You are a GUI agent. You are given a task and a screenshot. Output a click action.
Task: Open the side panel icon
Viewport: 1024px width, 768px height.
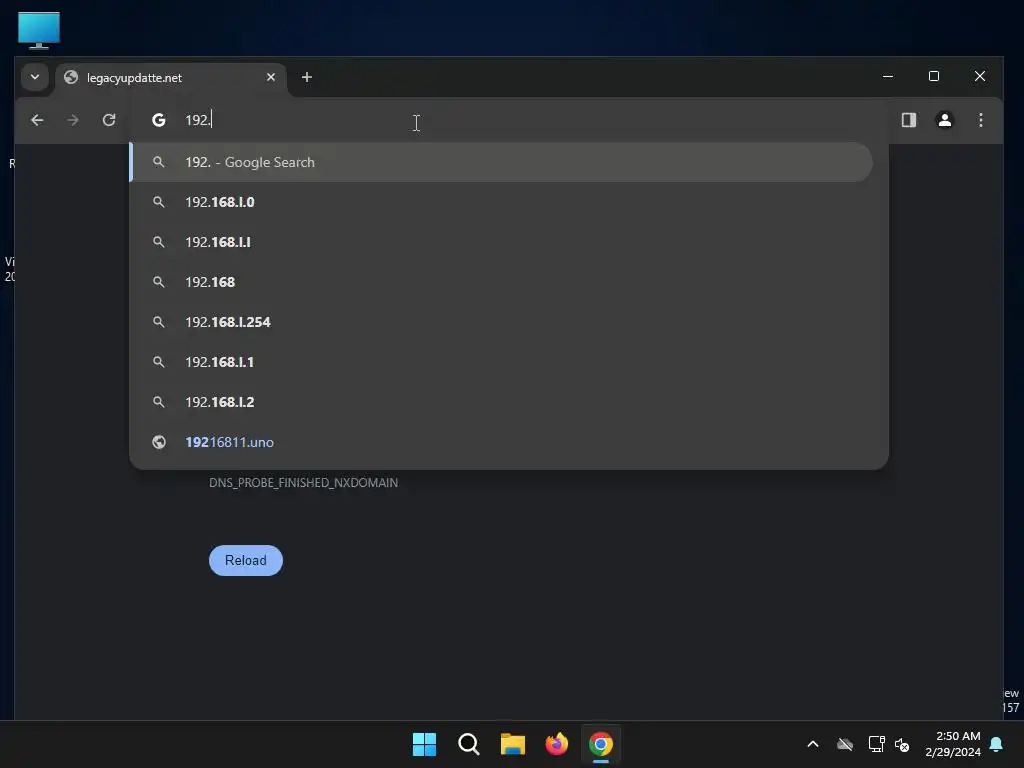908,120
